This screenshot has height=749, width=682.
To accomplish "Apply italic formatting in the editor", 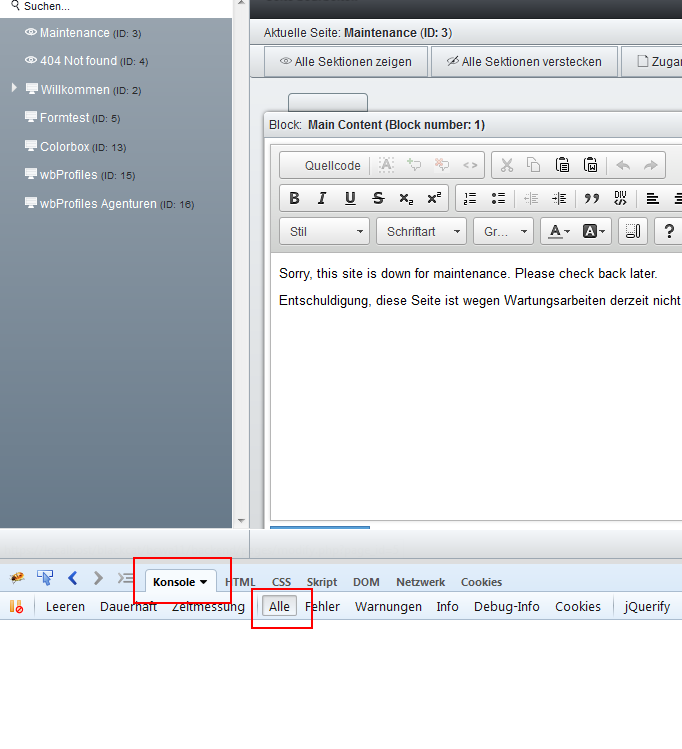I will point(322,198).
